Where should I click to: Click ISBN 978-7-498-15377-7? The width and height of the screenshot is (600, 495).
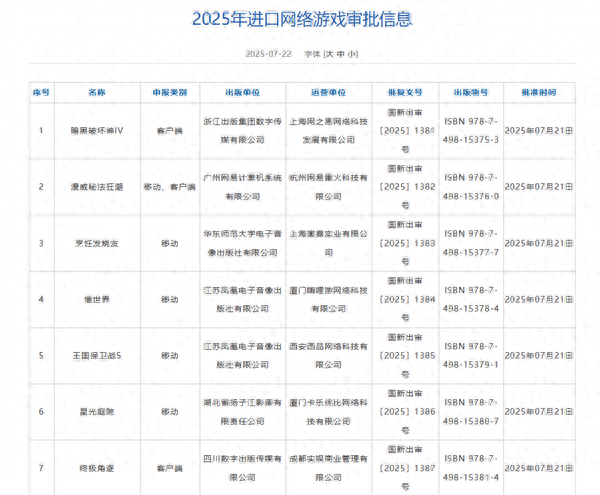coord(471,243)
